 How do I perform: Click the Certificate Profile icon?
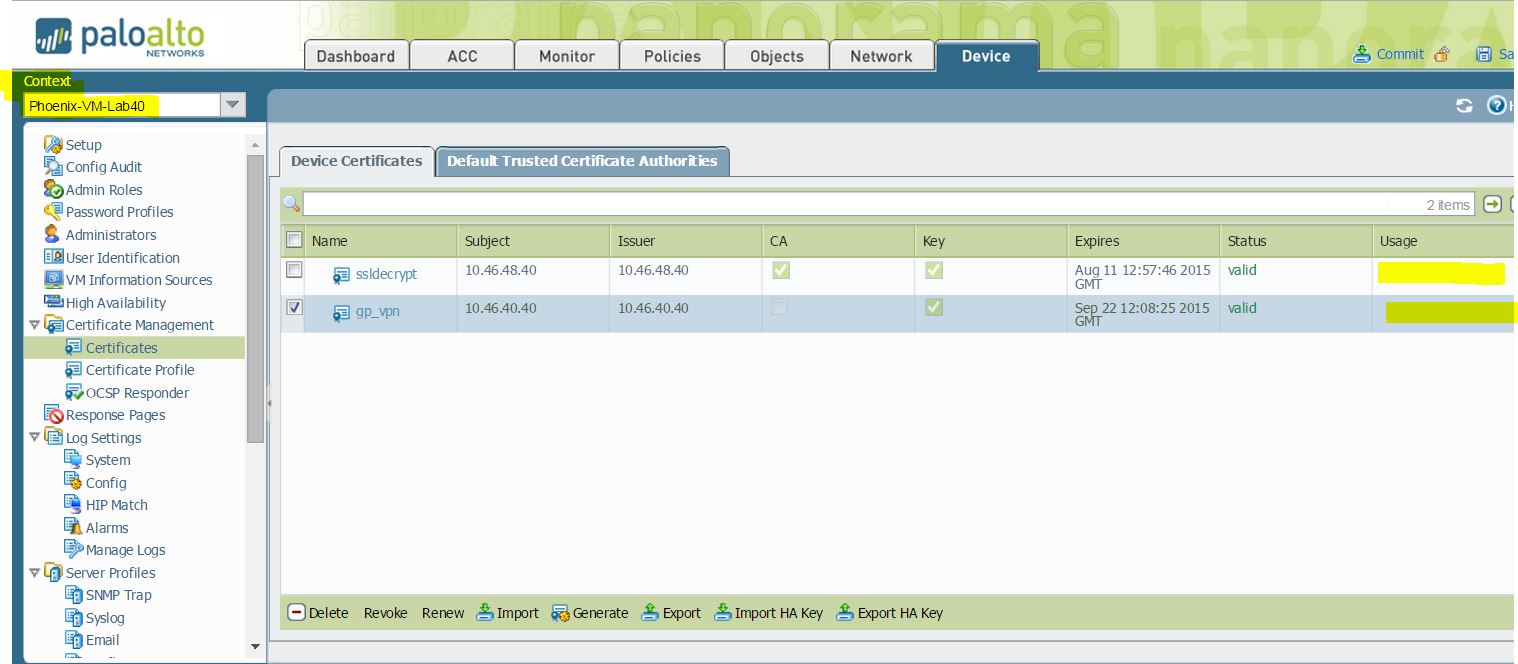[x=73, y=370]
